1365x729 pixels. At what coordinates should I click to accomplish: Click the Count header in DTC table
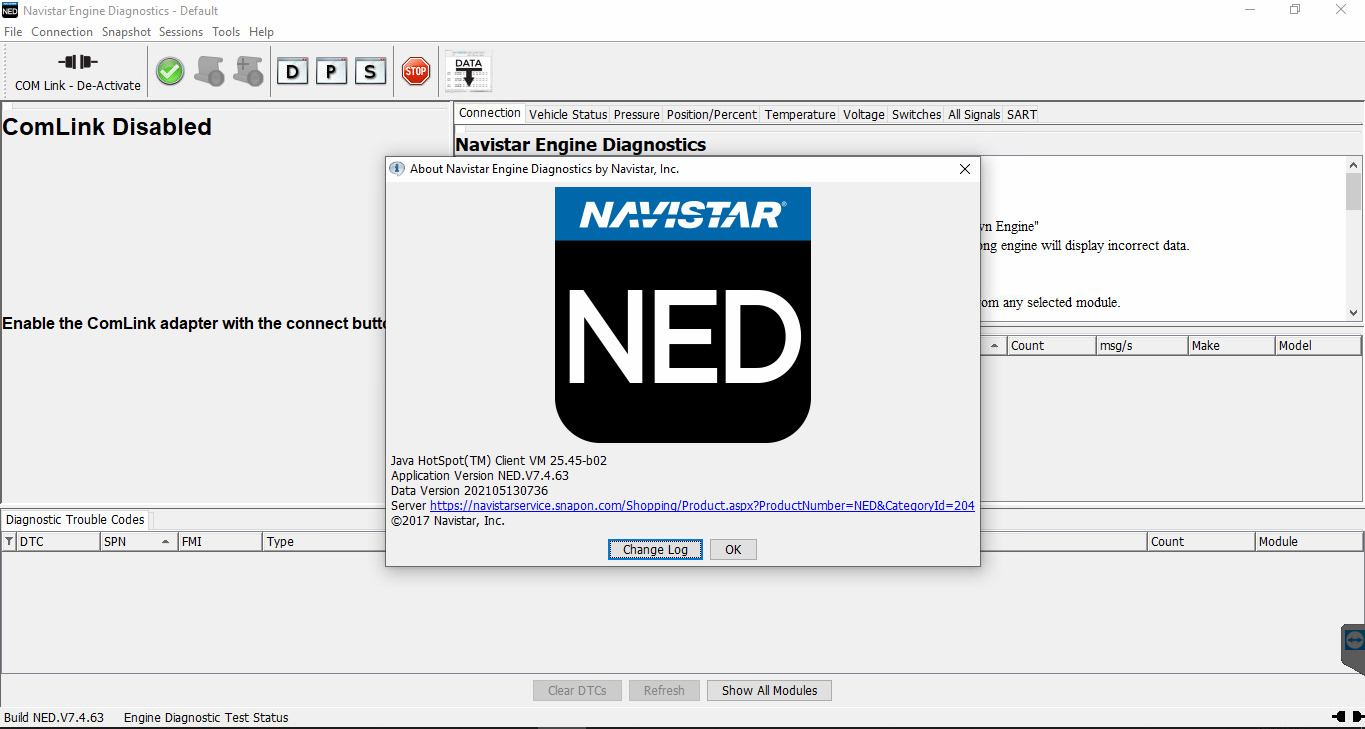pyautogui.click(x=1201, y=541)
